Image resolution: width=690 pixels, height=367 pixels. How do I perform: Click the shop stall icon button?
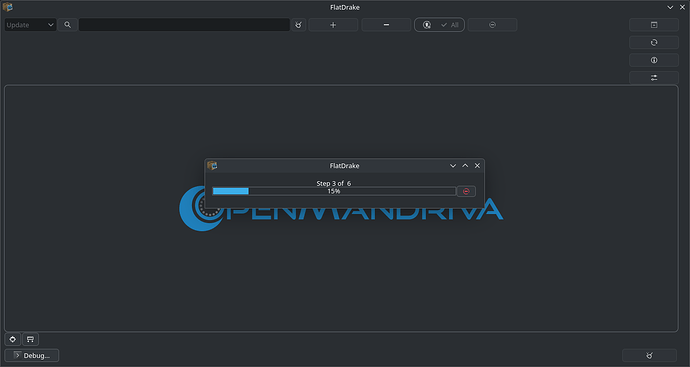tap(30, 339)
